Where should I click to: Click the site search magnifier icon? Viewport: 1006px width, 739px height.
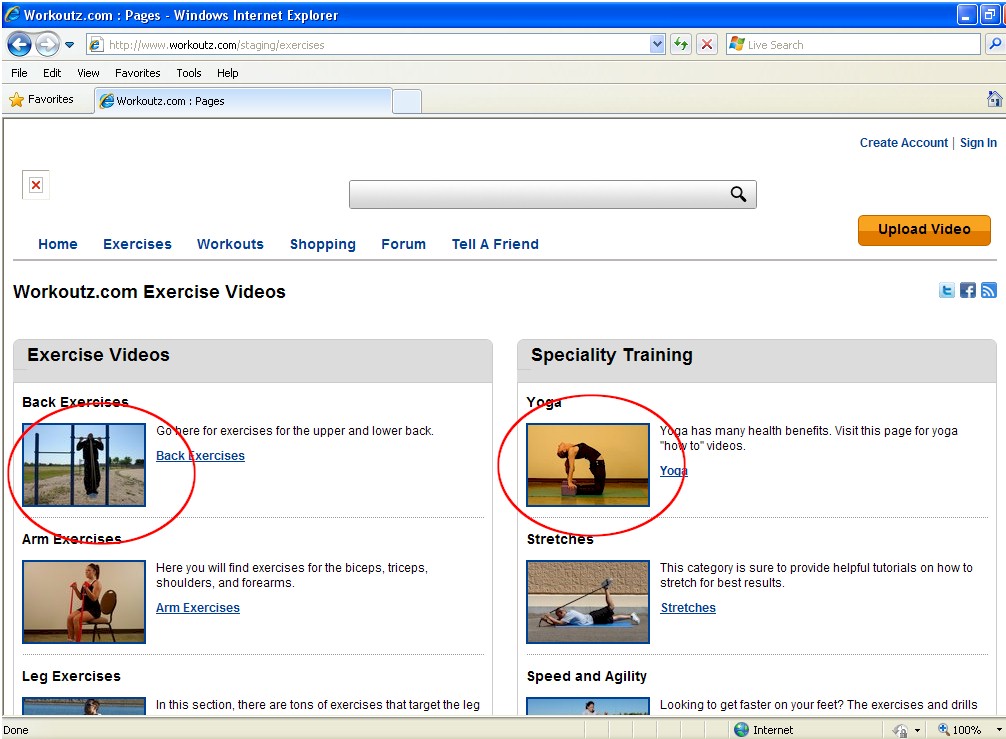tap(738, 194)
